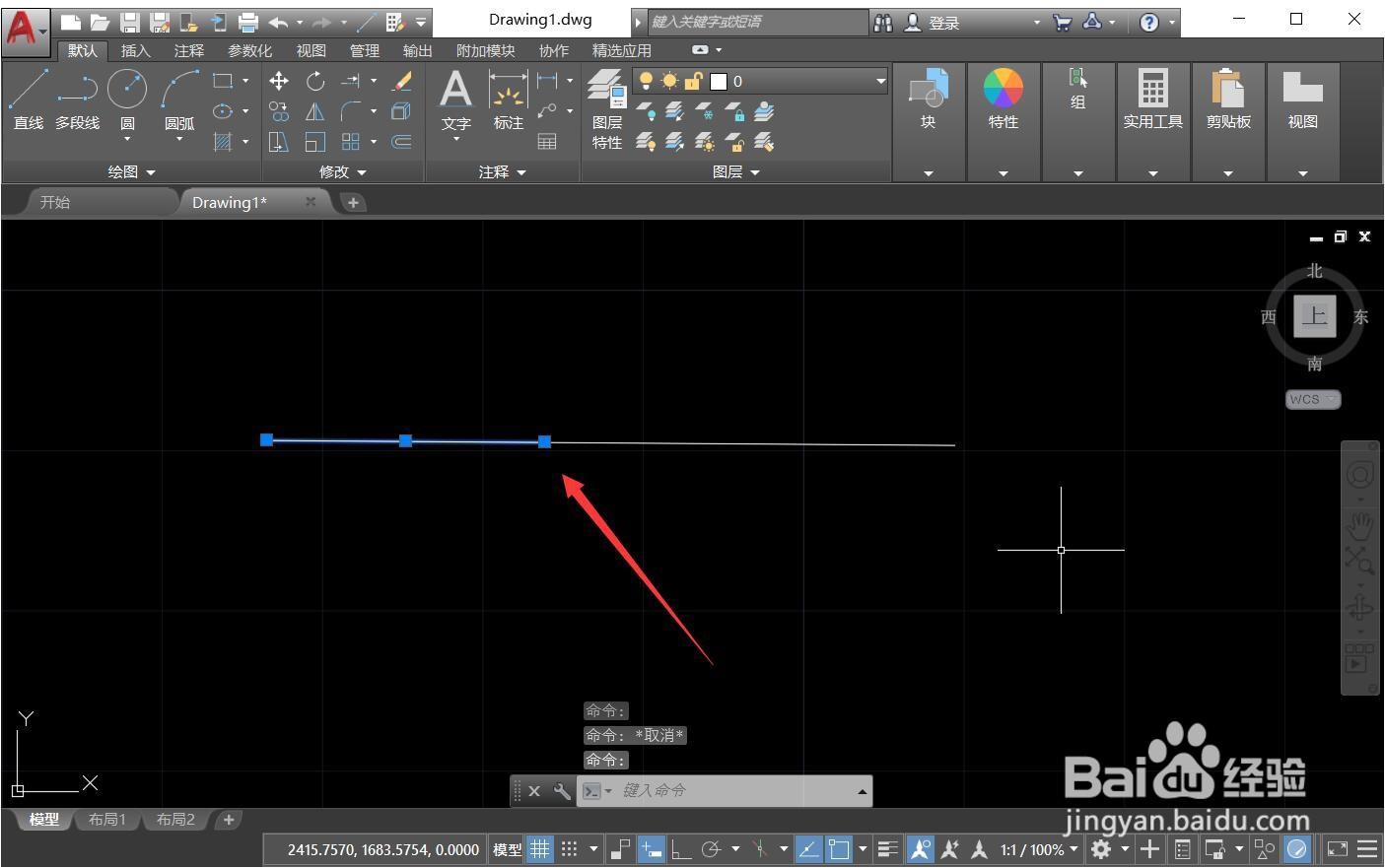Click the Undo arrow icon

pos(278,22)
